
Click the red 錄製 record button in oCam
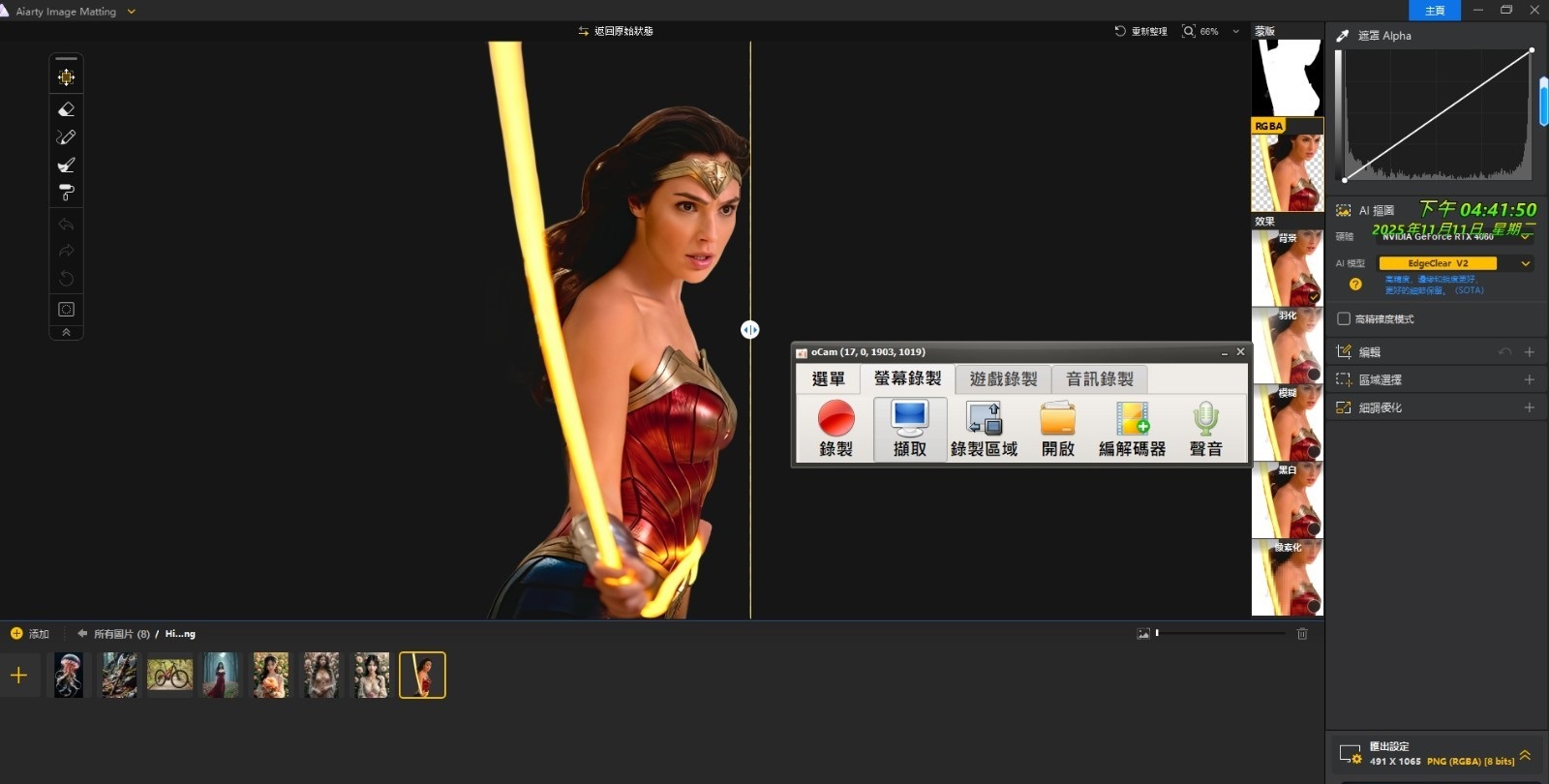point(836,429)
